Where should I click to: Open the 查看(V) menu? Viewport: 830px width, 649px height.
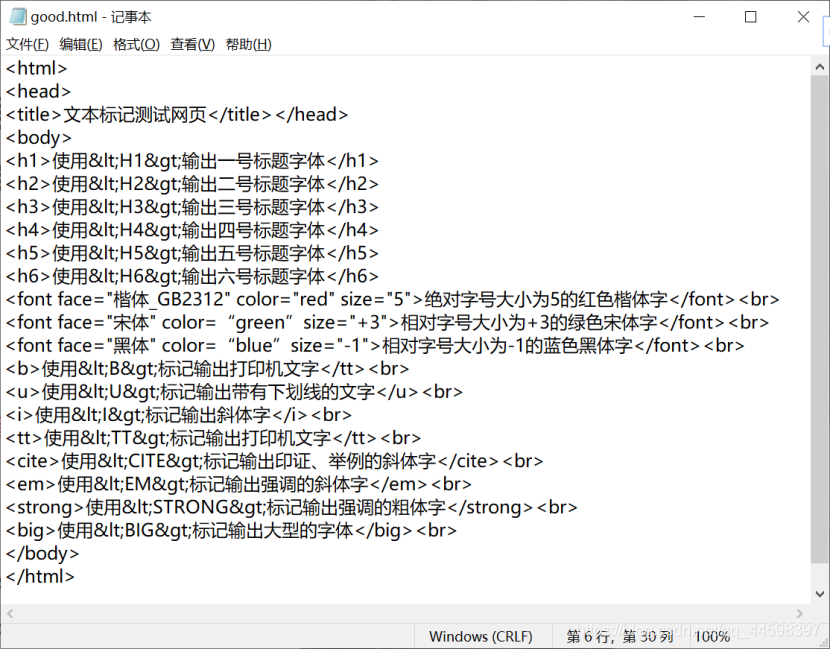pyautogui.click(x=193, y=44)
